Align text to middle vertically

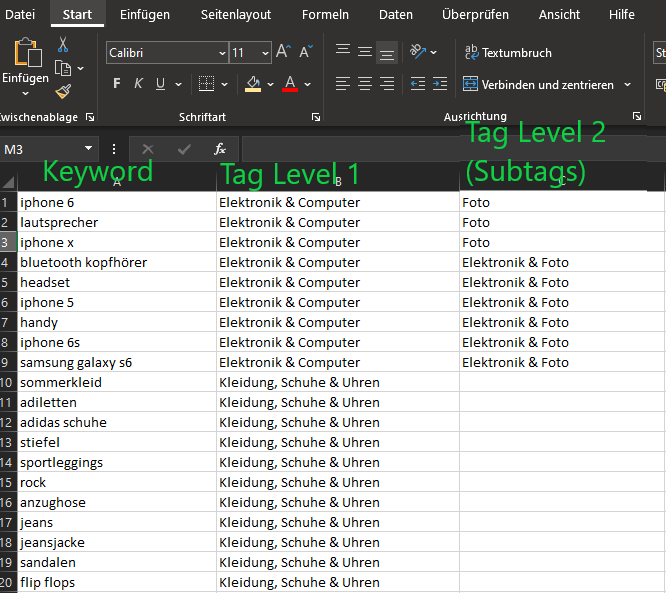pyautogui.click(x=365, y=52)
